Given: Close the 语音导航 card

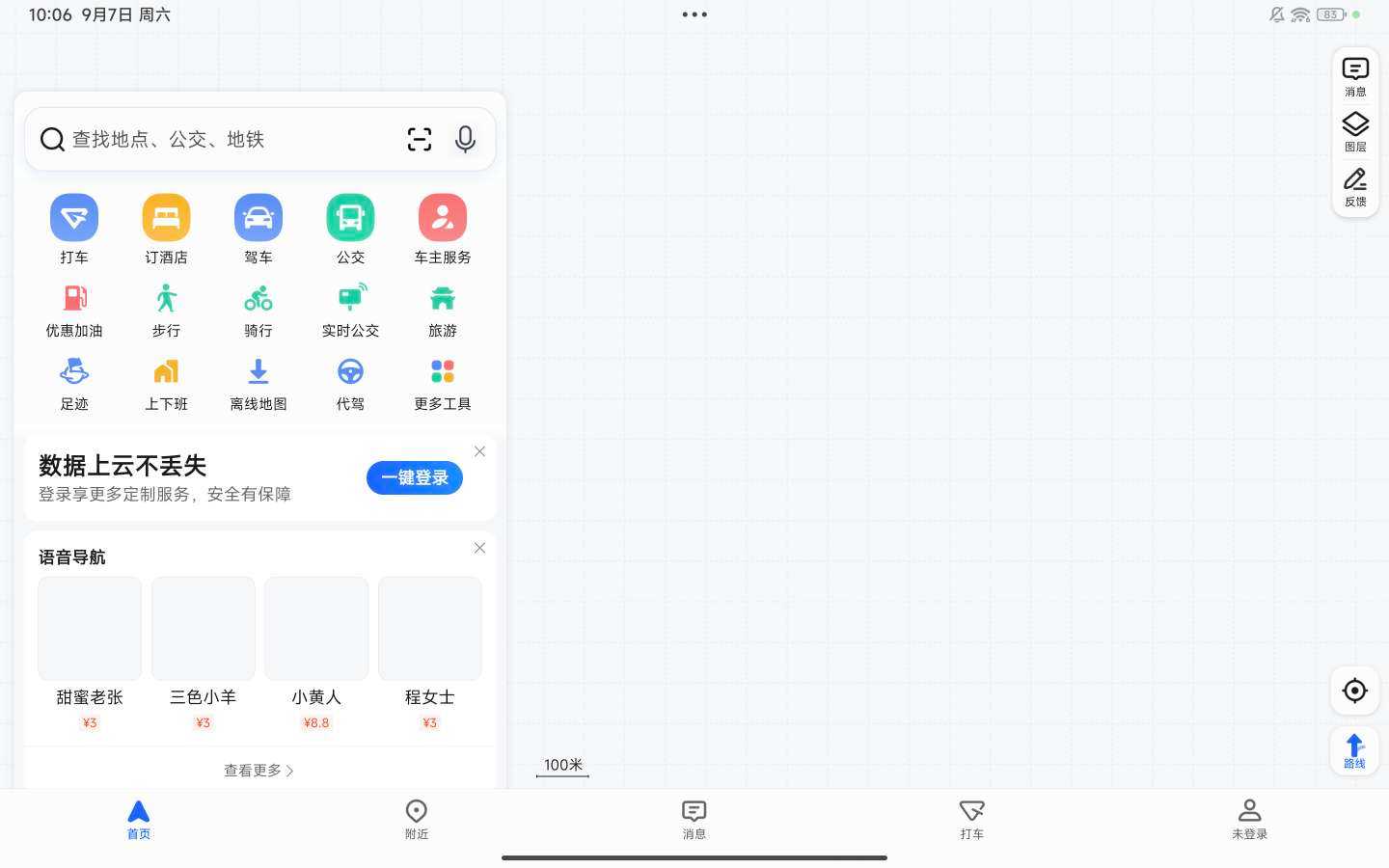Looking at the screenshot, I should pos(479,548).
